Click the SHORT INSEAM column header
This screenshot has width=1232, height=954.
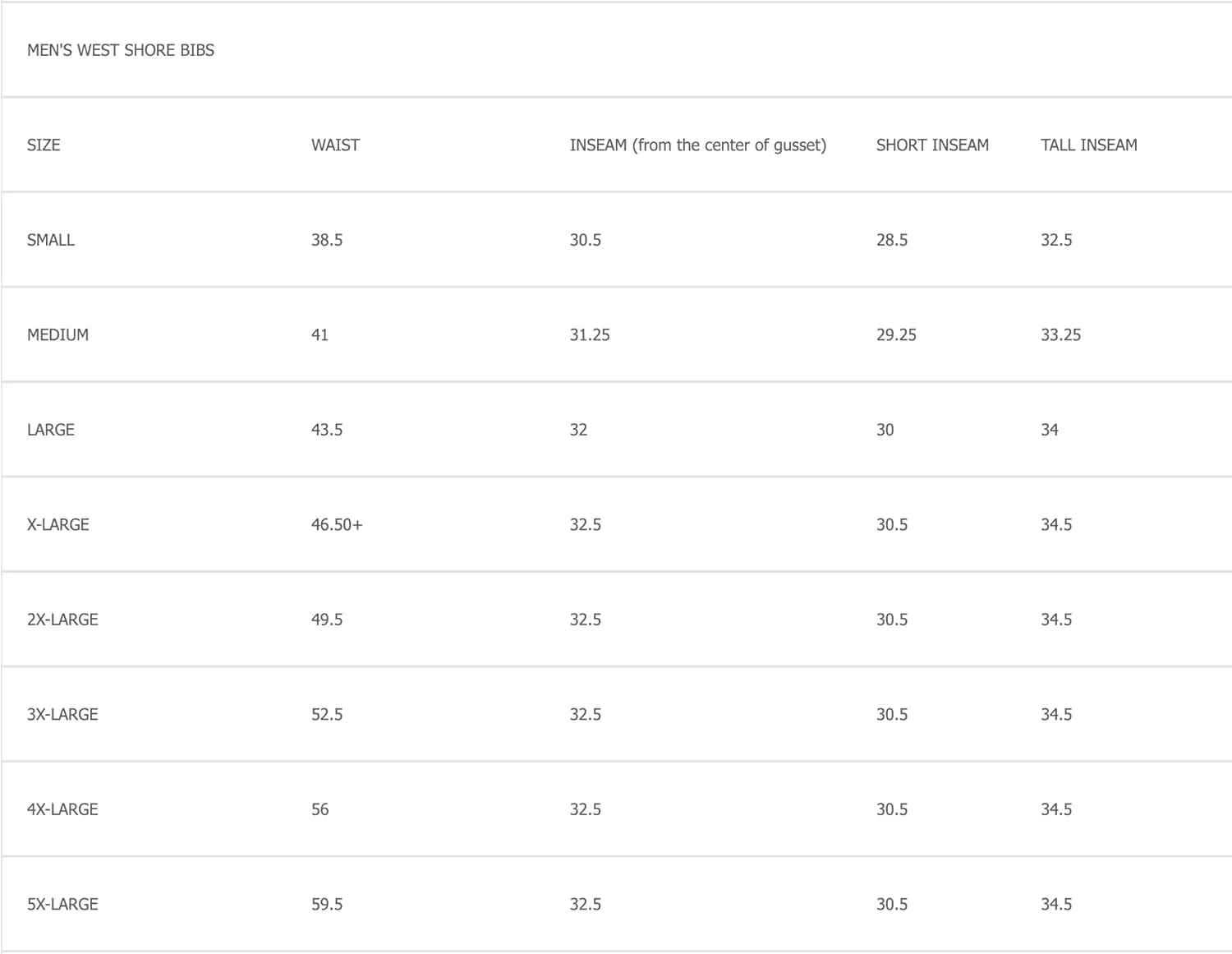(x=932, y=145)
